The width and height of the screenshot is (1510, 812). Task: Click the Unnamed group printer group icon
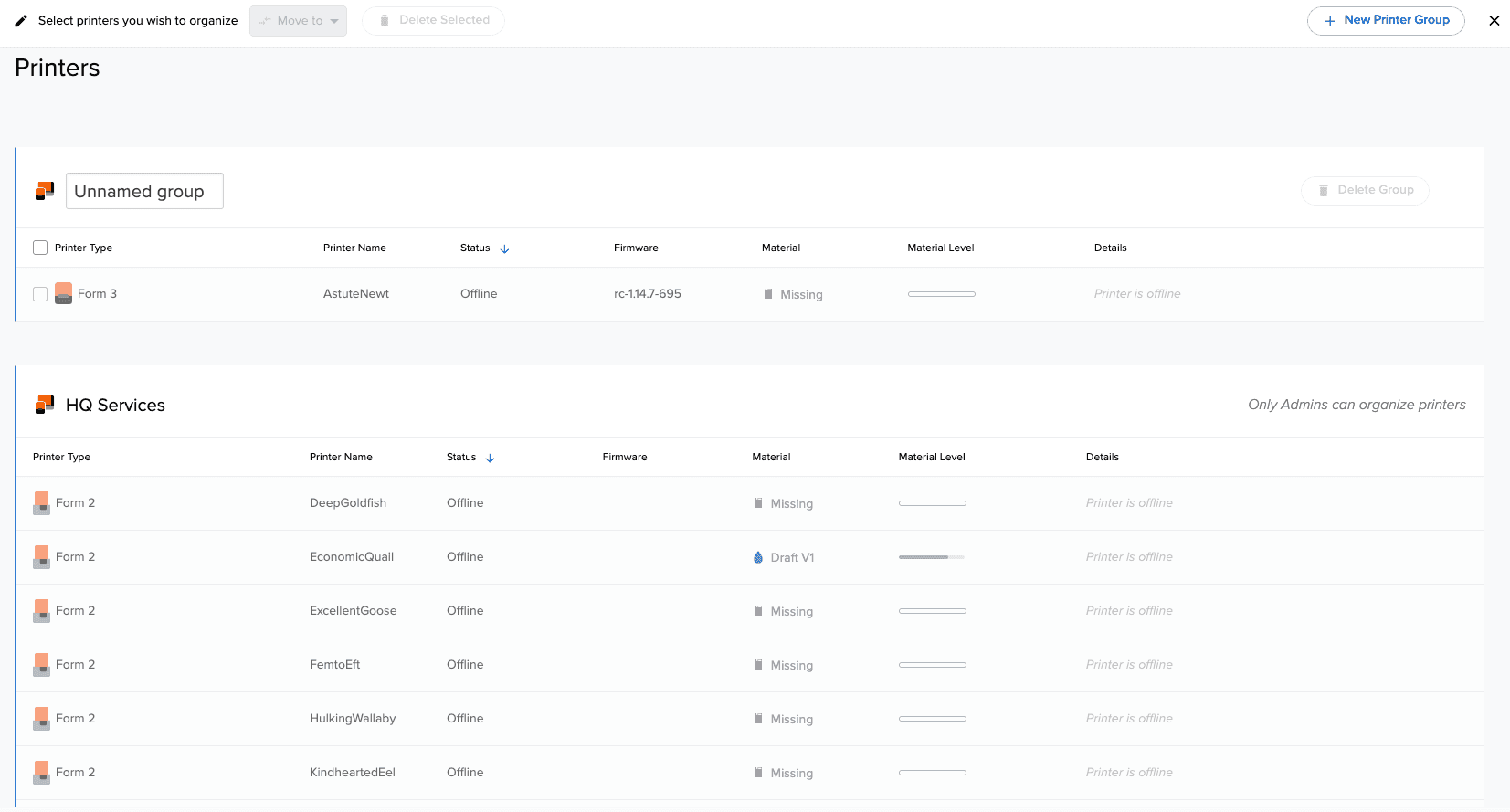point(45,191)
